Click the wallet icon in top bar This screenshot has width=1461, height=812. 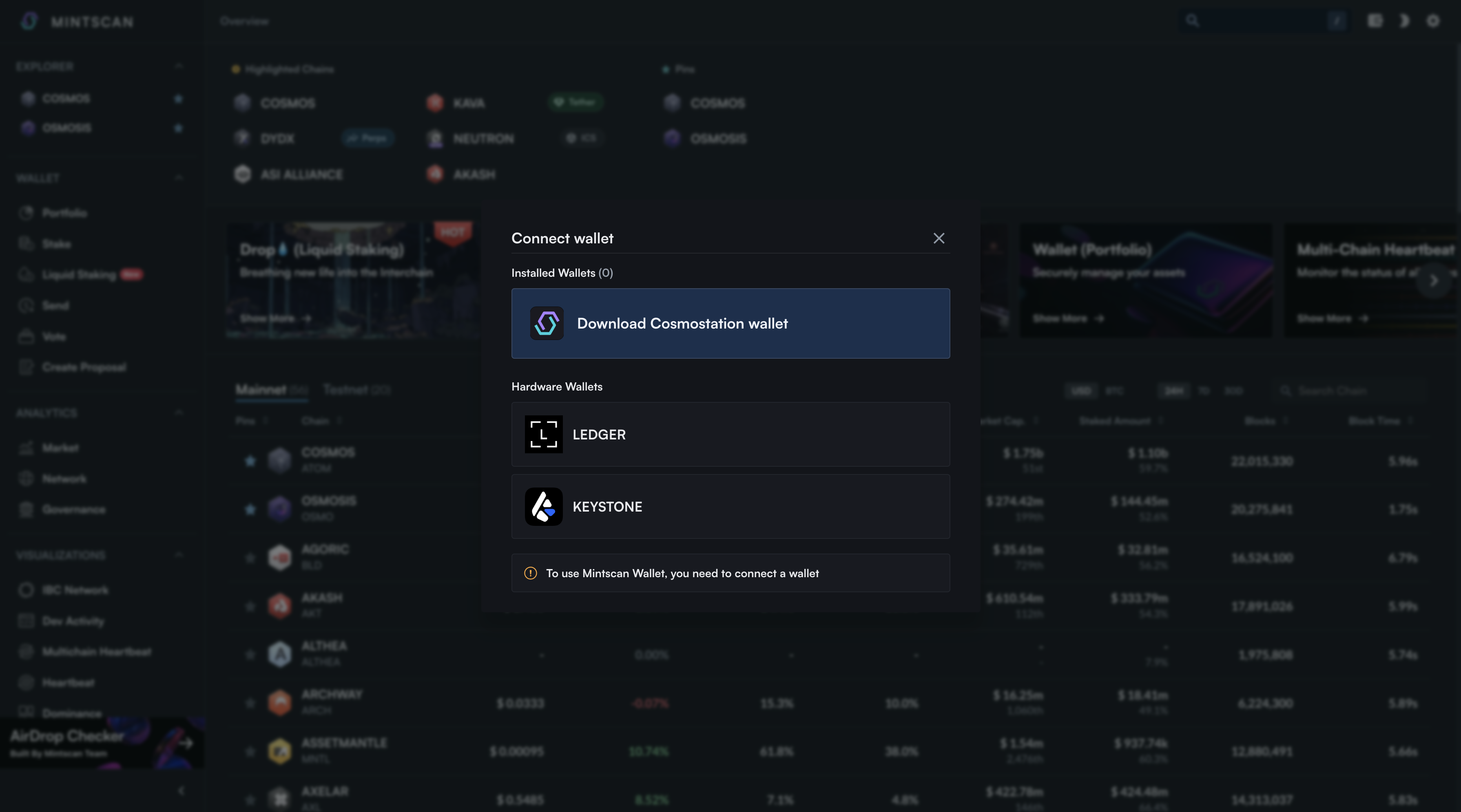tap(1375, 21)
